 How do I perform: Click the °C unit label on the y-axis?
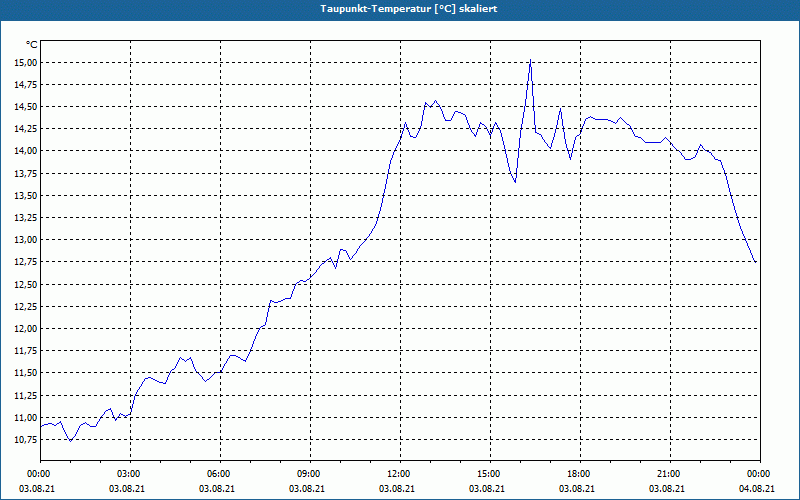[32, 45]
